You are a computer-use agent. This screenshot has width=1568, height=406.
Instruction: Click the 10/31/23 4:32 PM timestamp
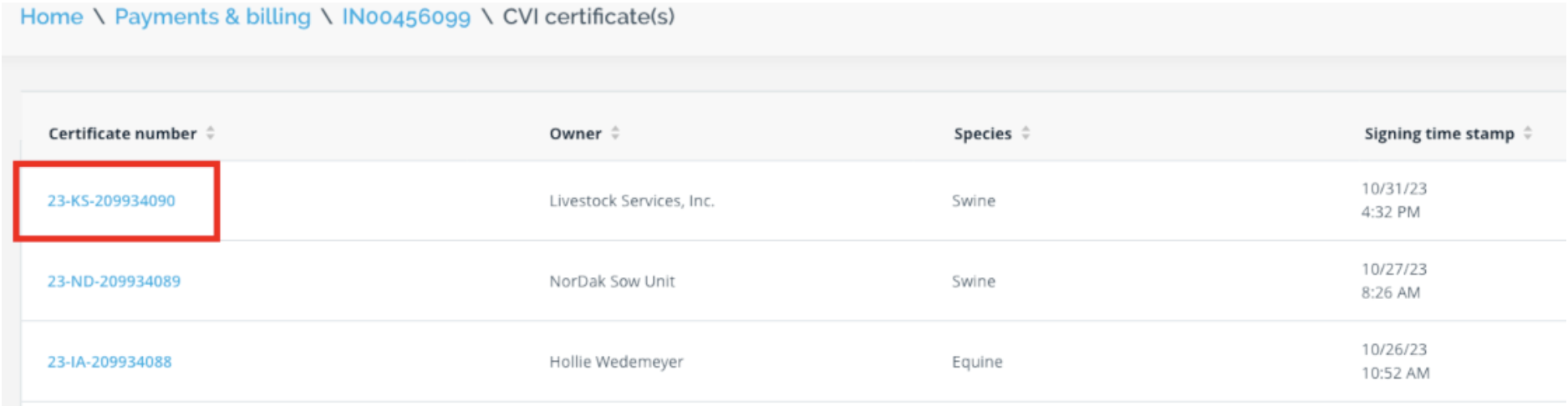(x=1394, y=200)
